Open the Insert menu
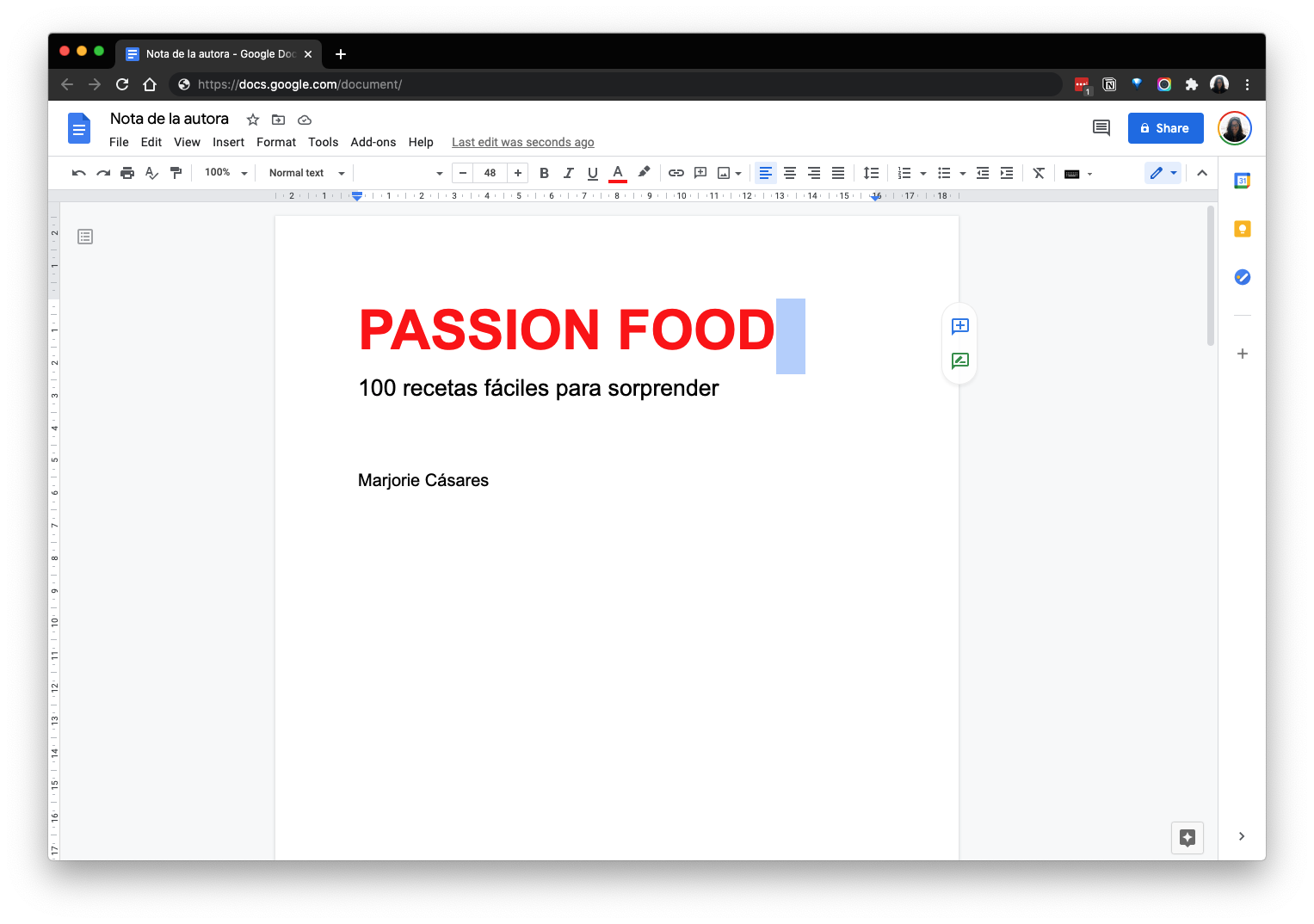Viewport: 1314px width, 924px height. [x=228, y=142]
